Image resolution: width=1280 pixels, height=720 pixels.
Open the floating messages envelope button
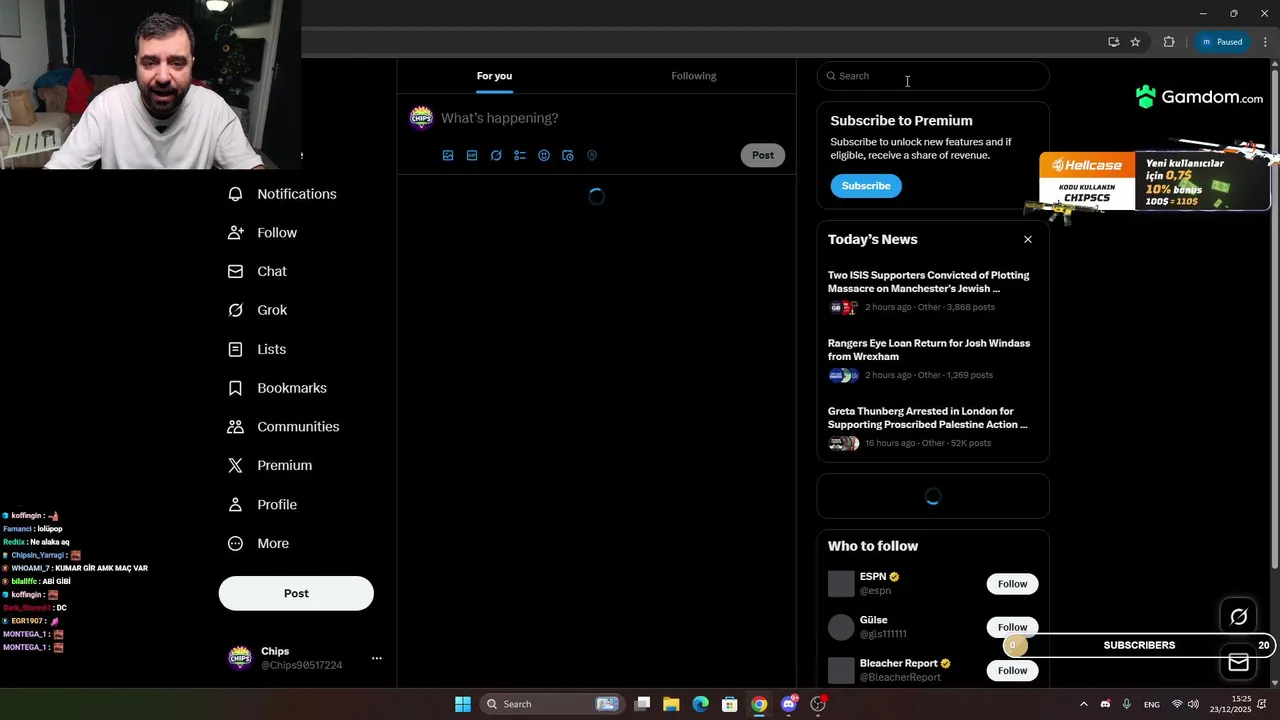tap(1238, 662)
